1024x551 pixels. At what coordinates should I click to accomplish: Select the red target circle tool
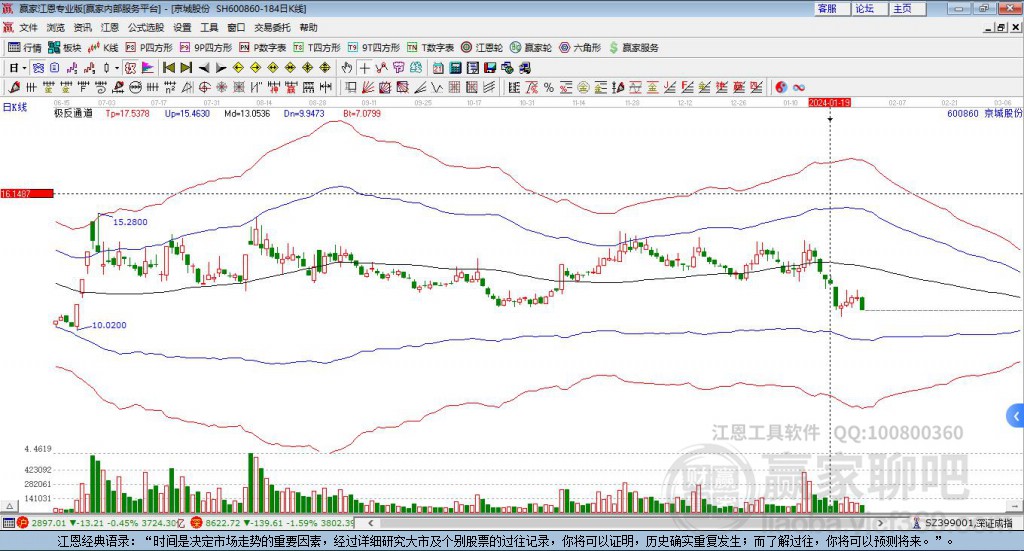[x=204, y=87]
